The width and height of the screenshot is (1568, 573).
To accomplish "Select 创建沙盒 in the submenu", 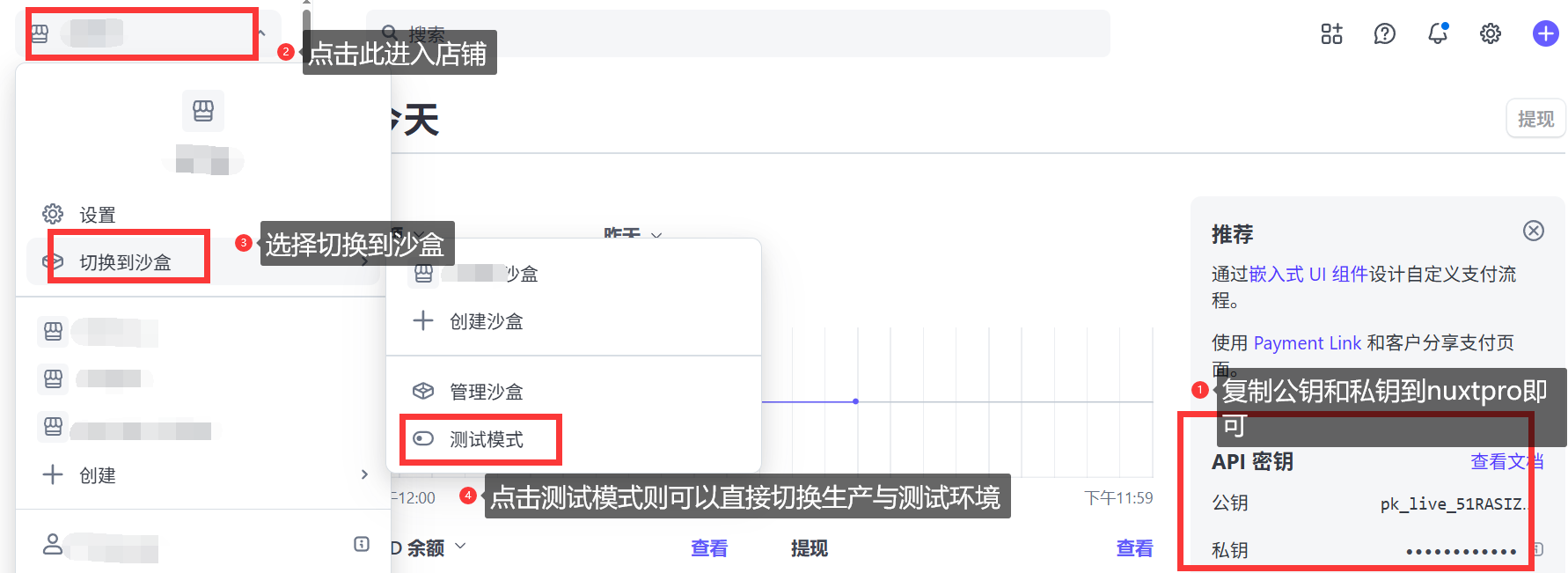I will click(x=486, y=321).
